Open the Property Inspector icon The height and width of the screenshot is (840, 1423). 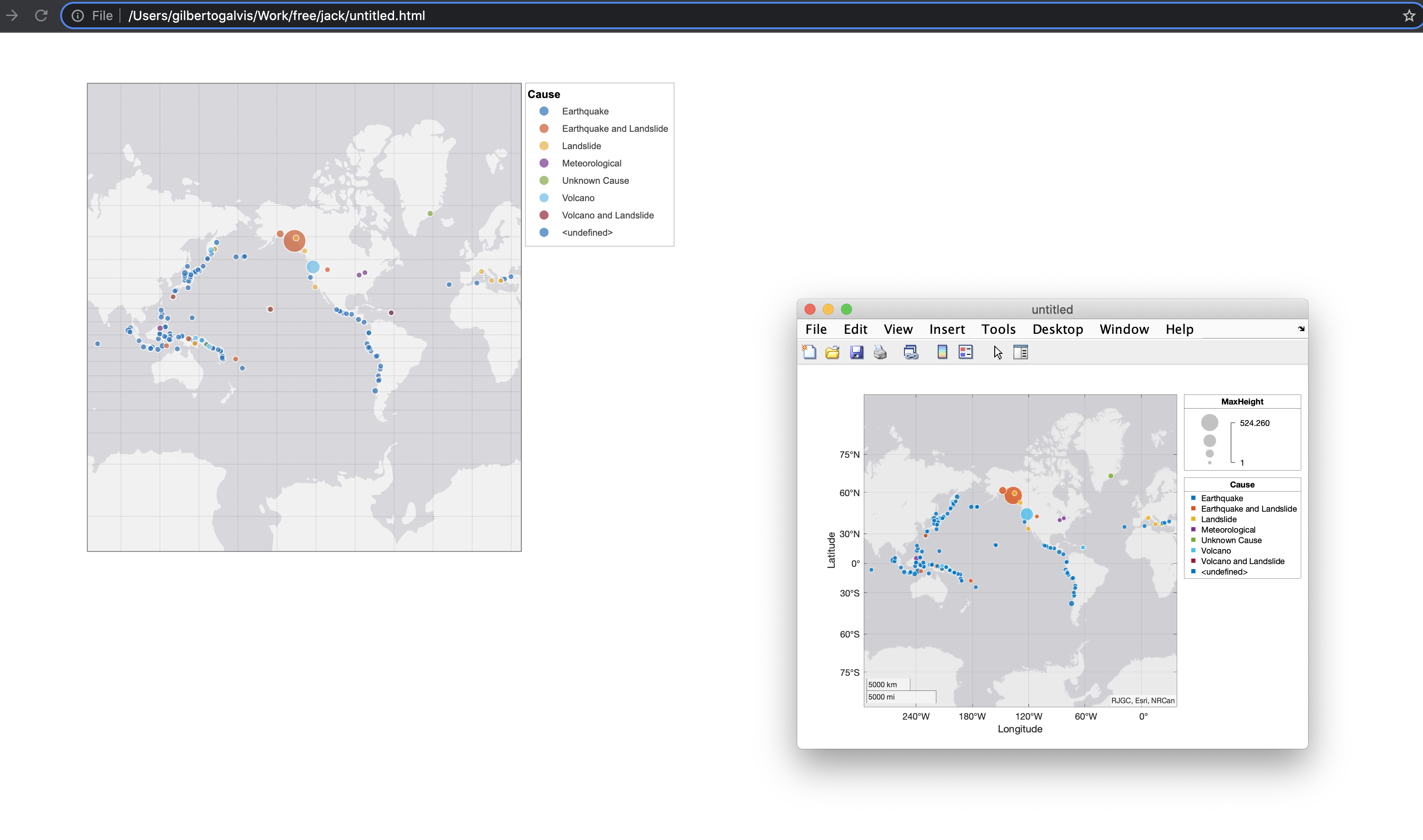(1021, 352)
